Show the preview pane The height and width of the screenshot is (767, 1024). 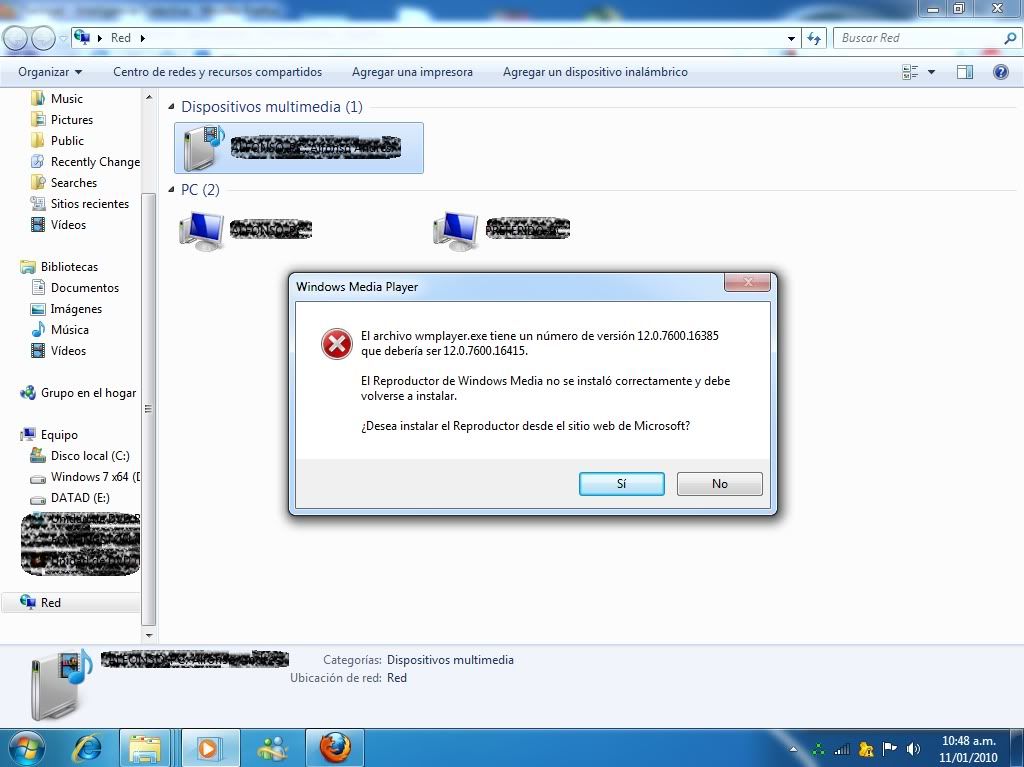pyautogui.click(x=965, y=72)
